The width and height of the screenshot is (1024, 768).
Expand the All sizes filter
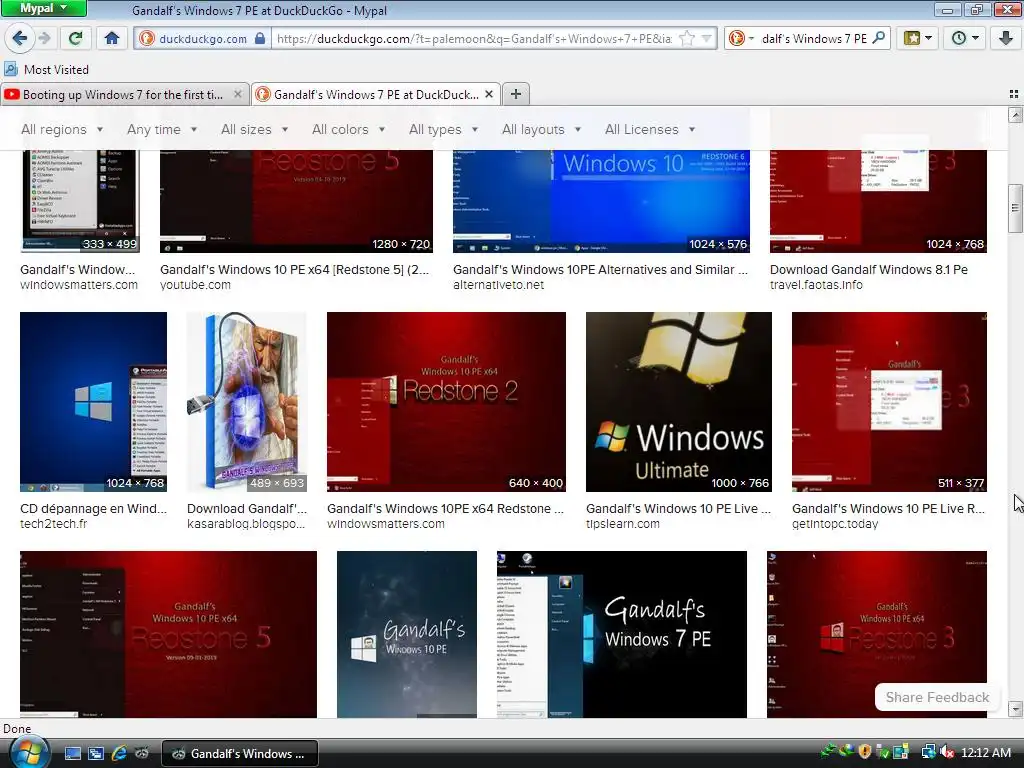tap(254, 129)
